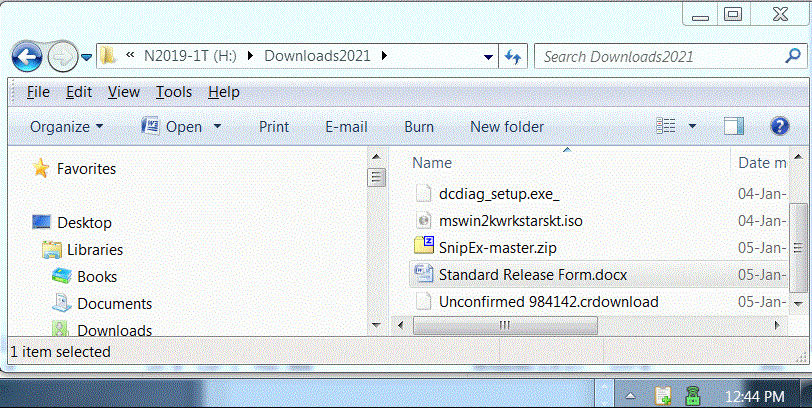Viewport: 812px width, 408px height.
Task: Refresh the Downloads2021 folder view
Action: (513, 56)
